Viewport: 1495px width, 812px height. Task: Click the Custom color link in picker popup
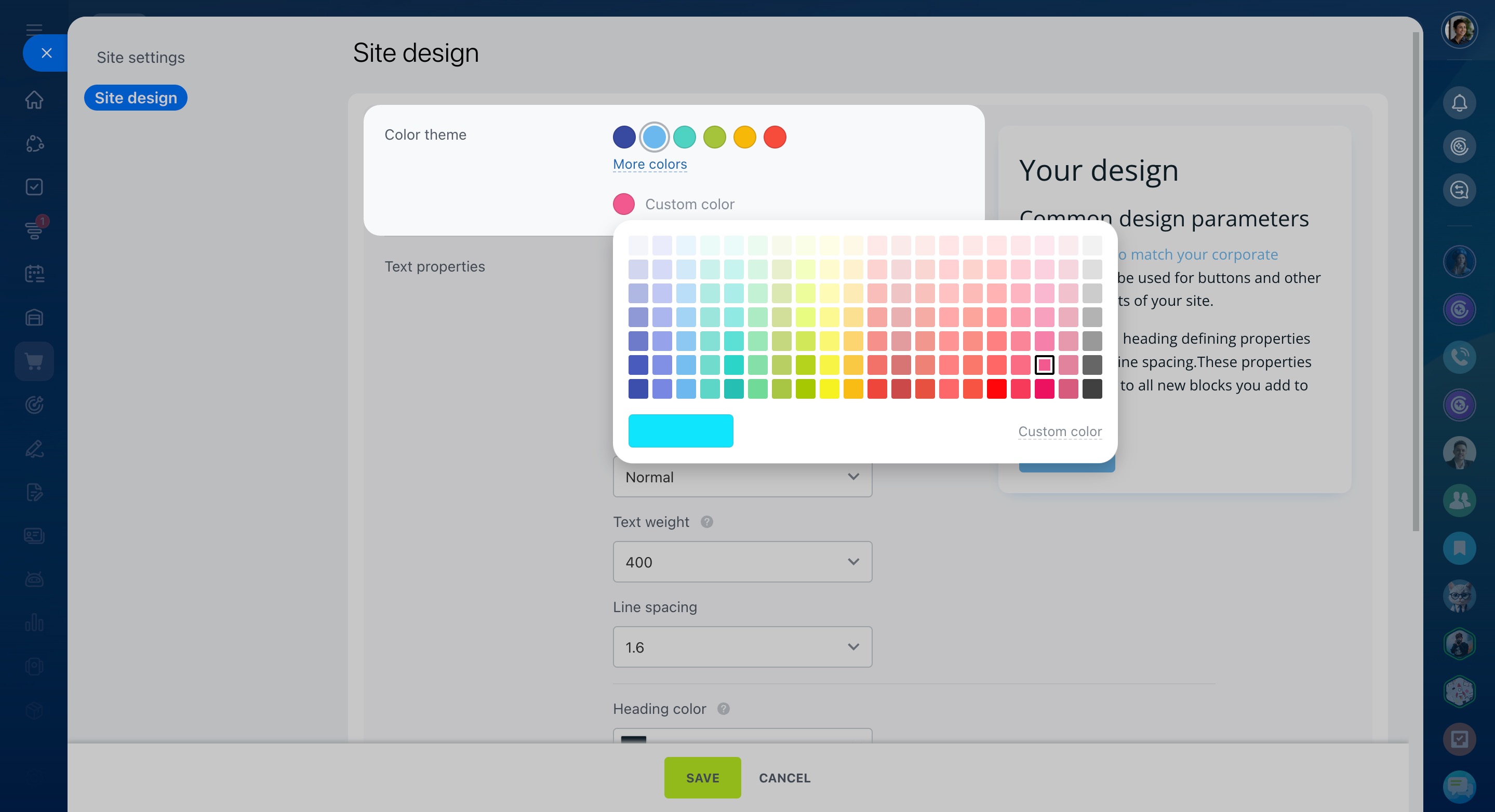[x=1060, y=431]
